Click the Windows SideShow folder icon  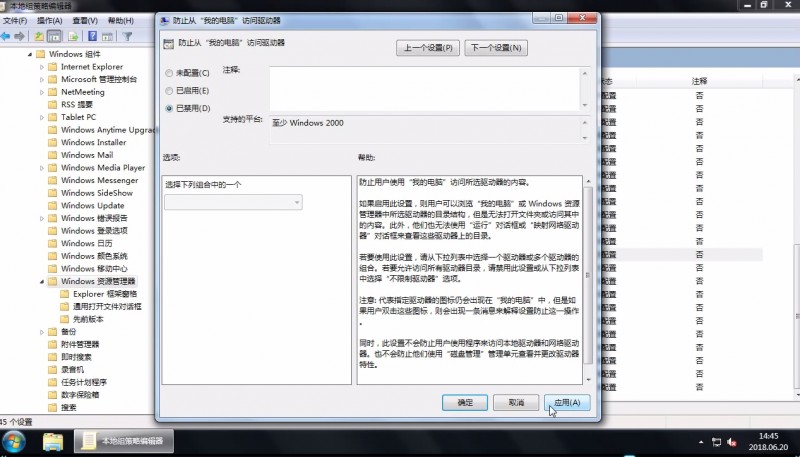click(53, 193)
